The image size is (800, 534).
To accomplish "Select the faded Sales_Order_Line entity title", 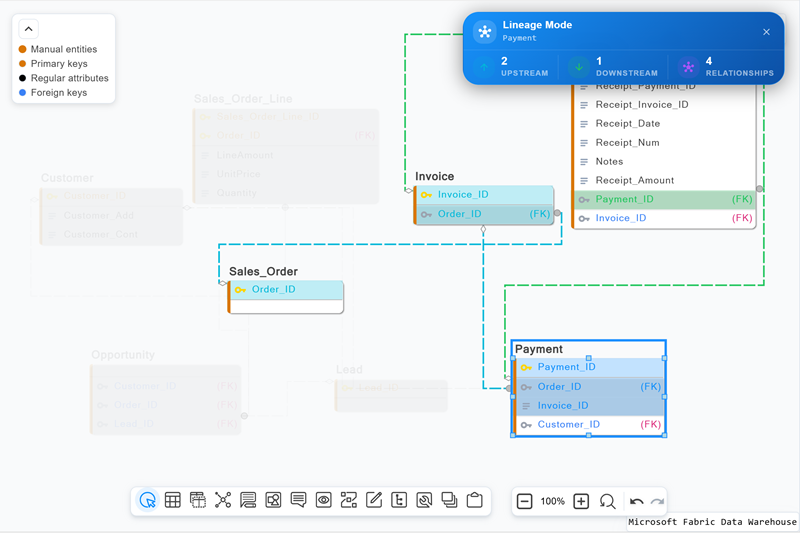I will pyautogui.click(x=243, y=99).
